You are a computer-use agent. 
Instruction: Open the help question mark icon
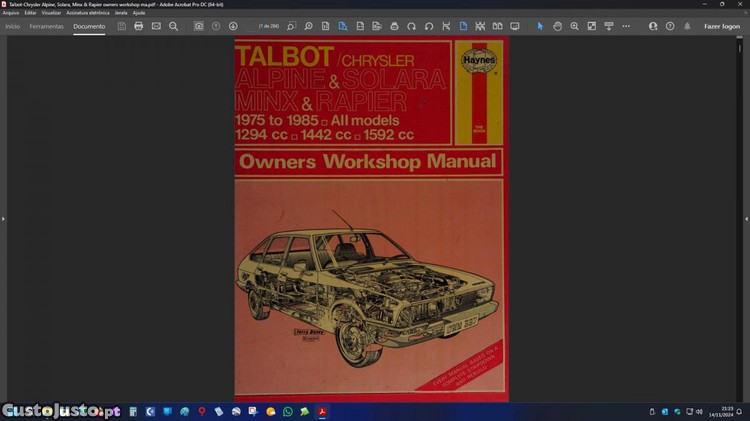coord(670,26)
